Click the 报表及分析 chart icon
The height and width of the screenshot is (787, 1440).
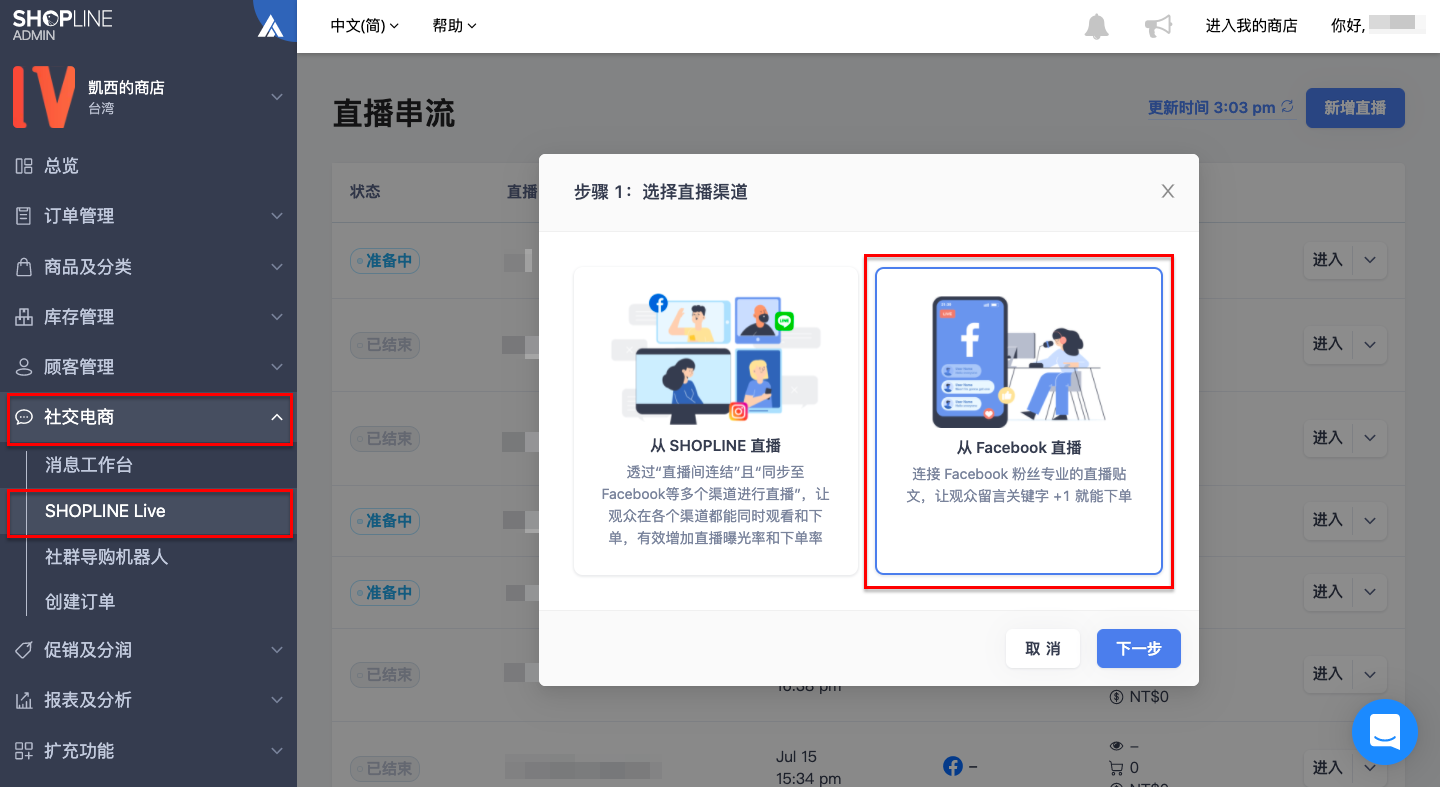24,700
